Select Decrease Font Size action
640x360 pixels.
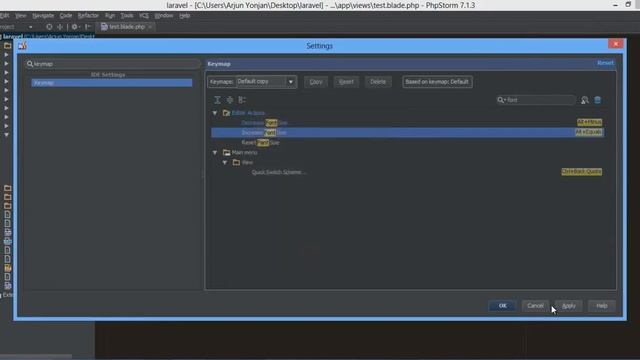click(264, 122)
